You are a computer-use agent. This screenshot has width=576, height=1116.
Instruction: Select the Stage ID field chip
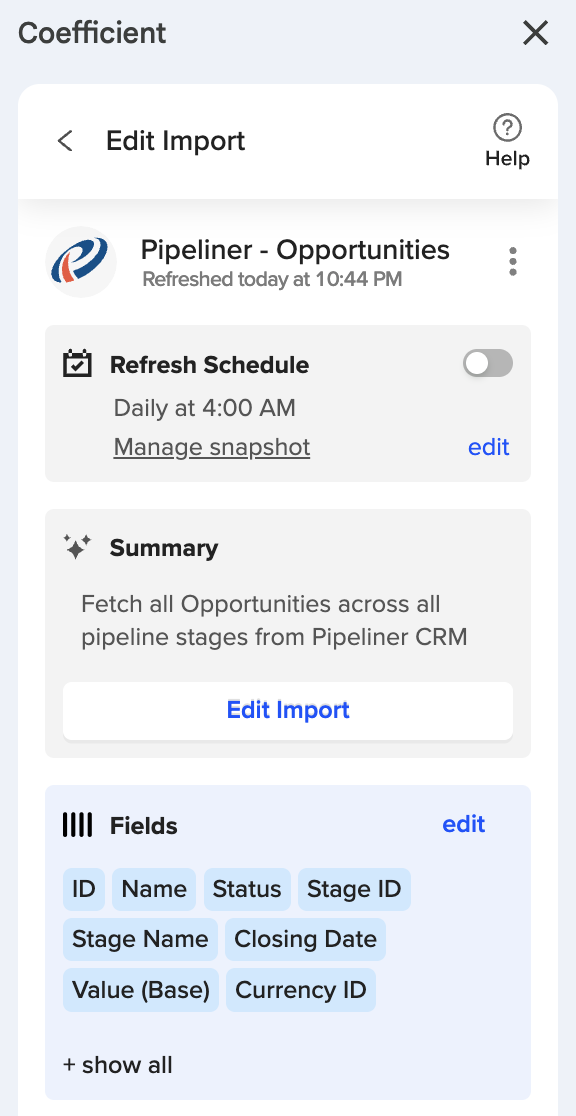(354, 889)
